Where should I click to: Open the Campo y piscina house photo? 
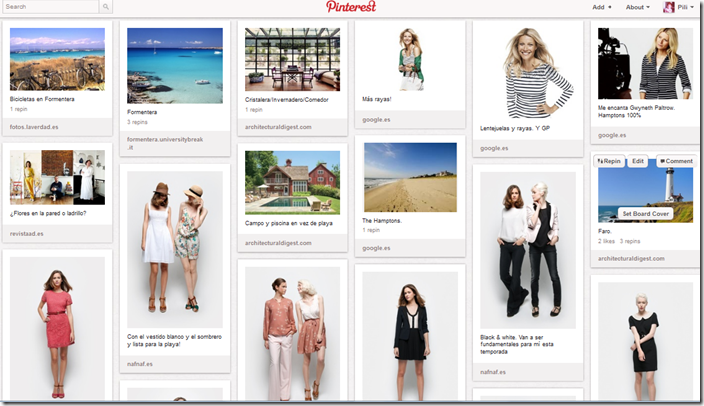pyautogui.click(x=292, y=182)
